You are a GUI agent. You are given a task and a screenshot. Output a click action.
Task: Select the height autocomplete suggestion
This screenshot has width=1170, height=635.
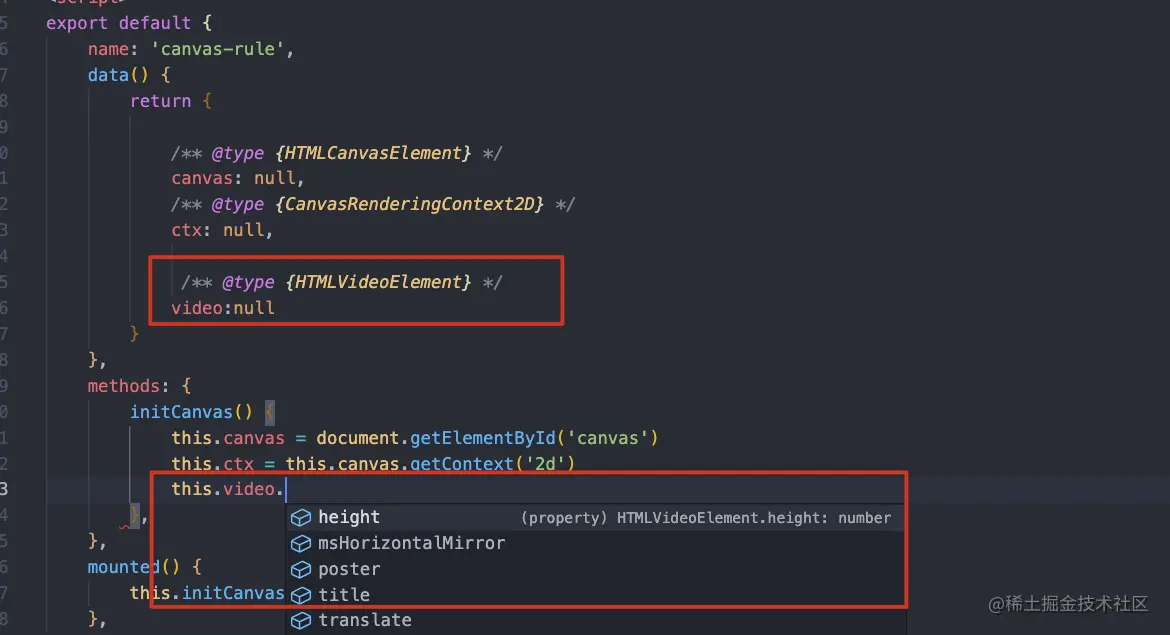596,517
